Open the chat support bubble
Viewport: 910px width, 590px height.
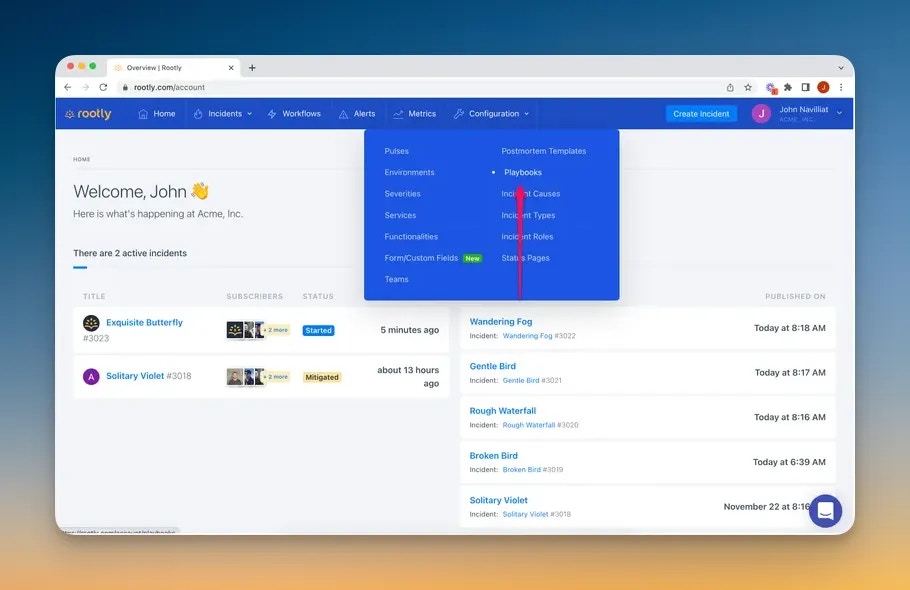pyautogui.click(x=825, y=511)
